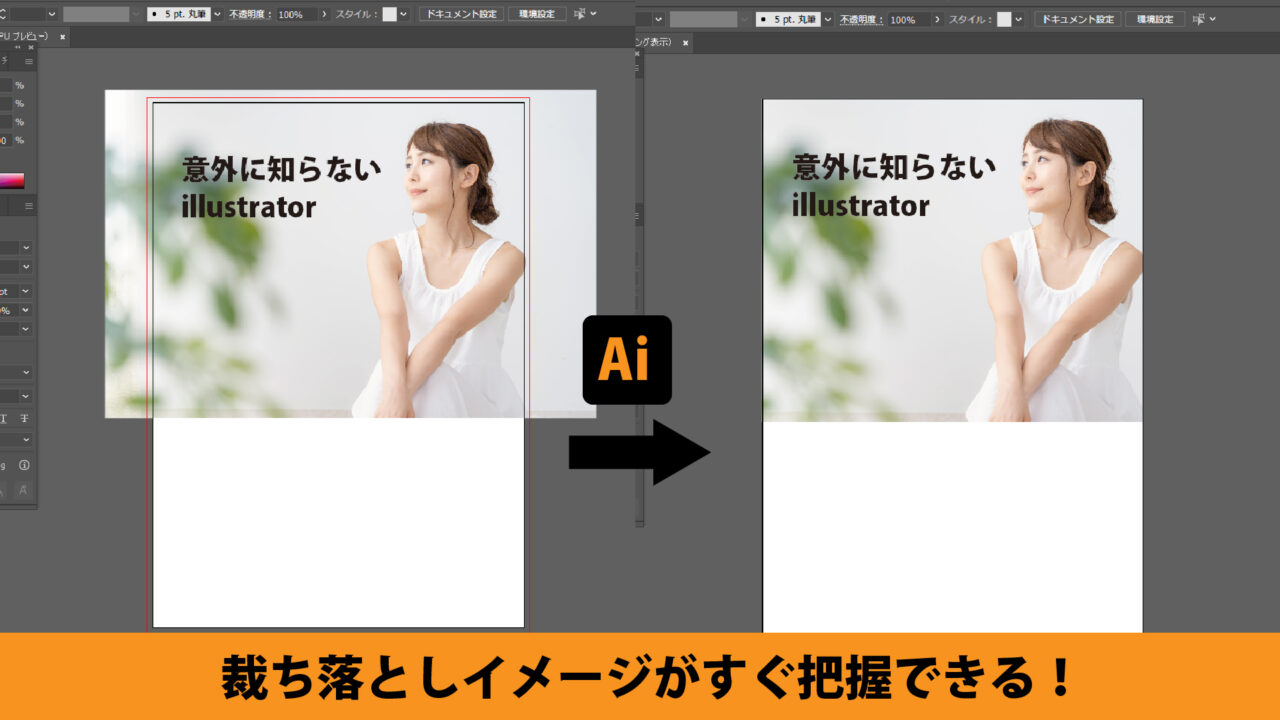Expand opacity slider arrow in trim view window

click(x=936, y=20)
